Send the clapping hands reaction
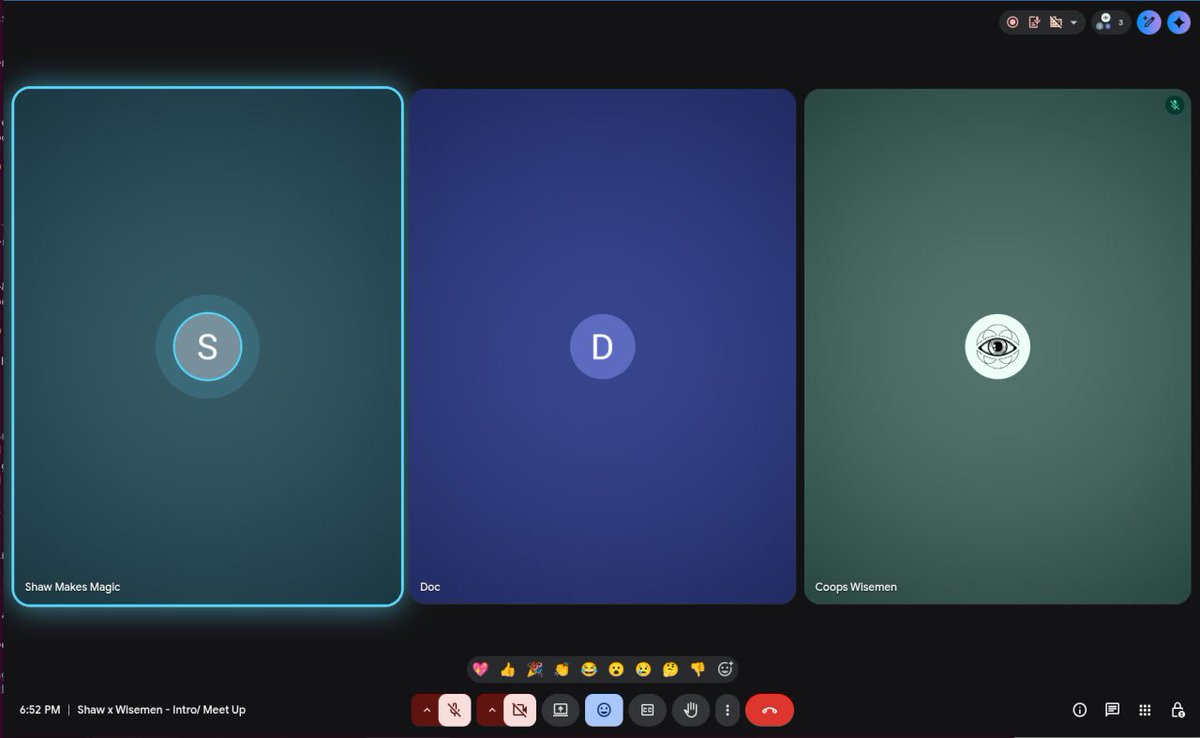 pyautogui.click(x=562, y=669)
